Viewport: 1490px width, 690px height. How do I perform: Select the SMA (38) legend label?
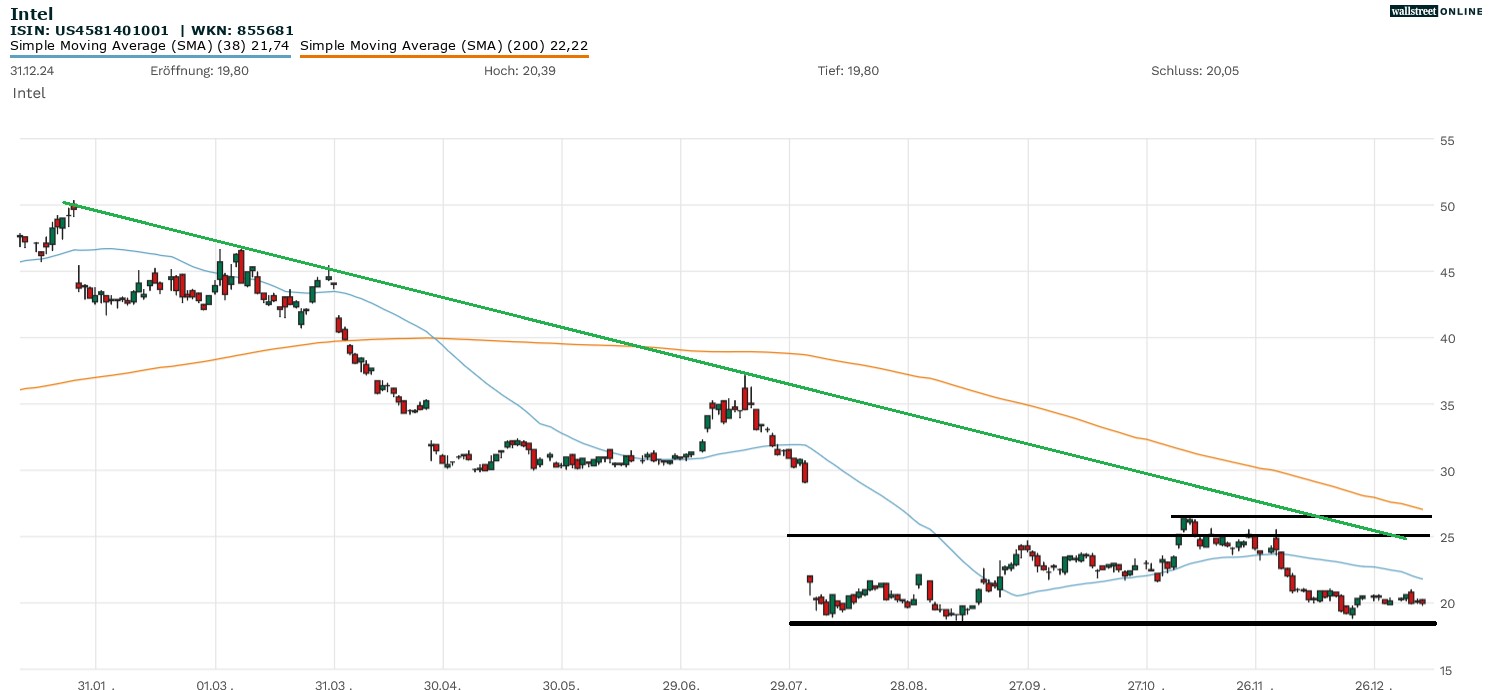point(150,45)
